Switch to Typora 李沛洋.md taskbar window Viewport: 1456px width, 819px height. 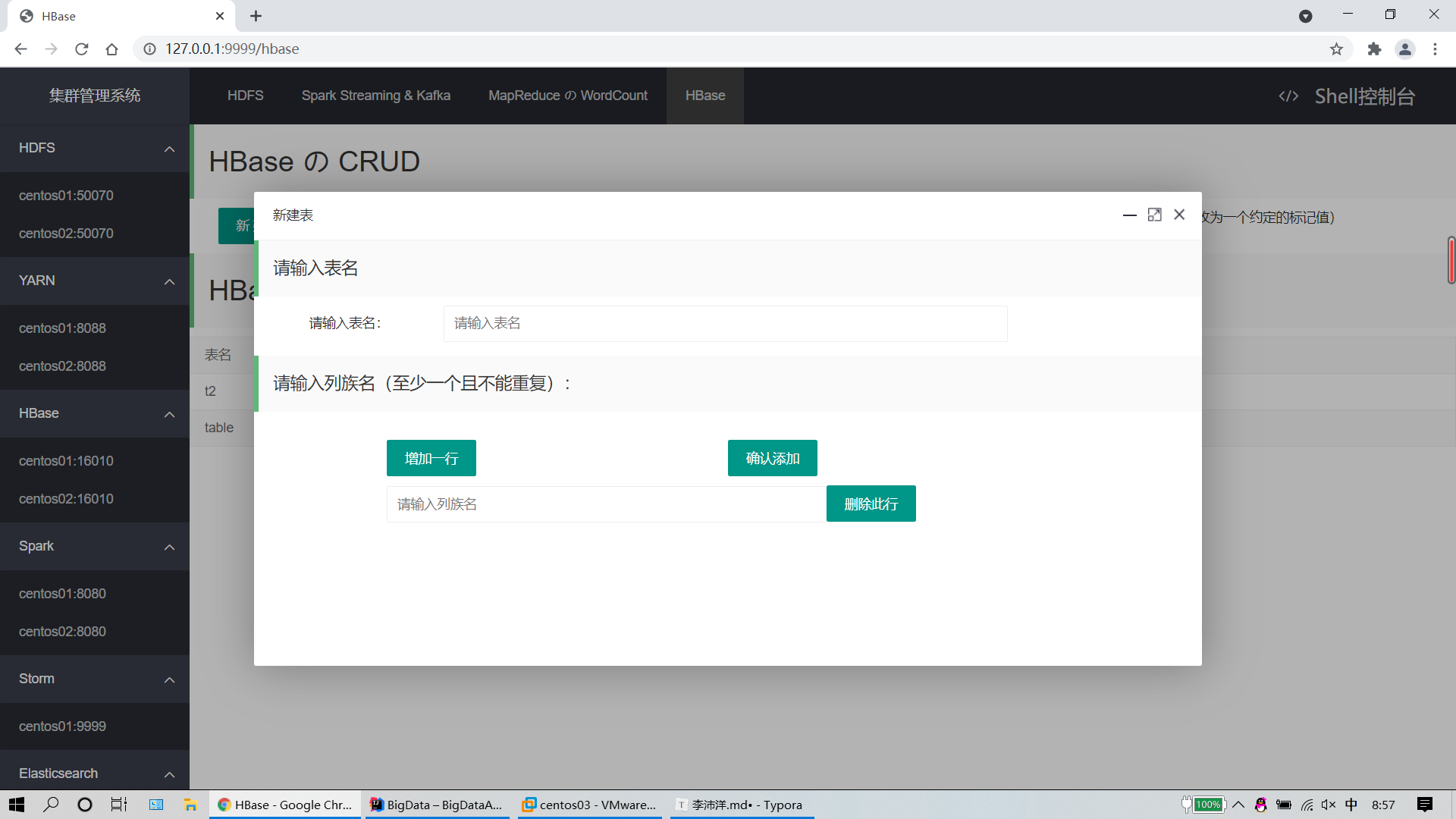pos(742,805)
